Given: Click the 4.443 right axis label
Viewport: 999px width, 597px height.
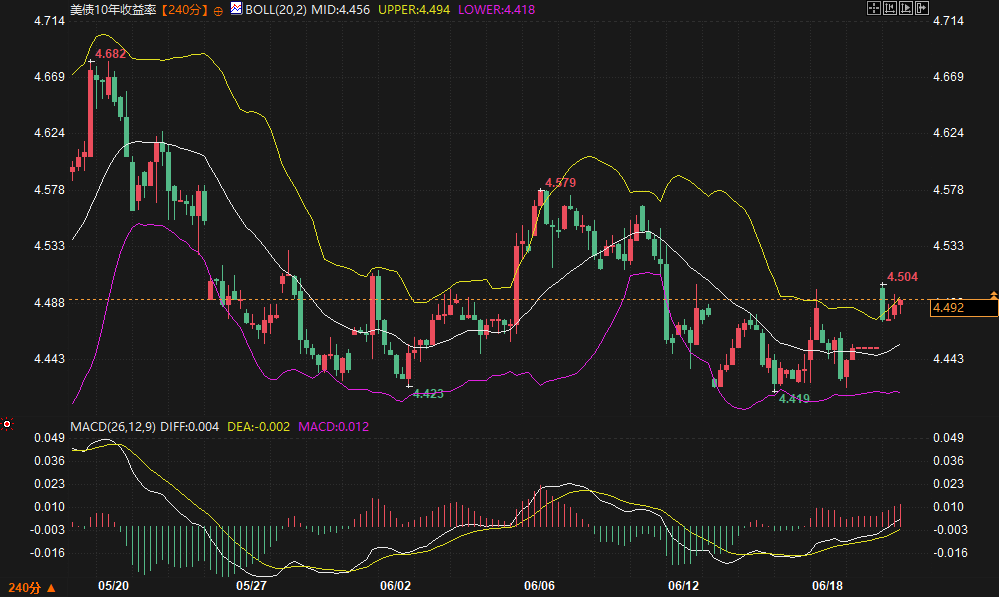Looking at the screenshot, I should [x=949, y=359].
